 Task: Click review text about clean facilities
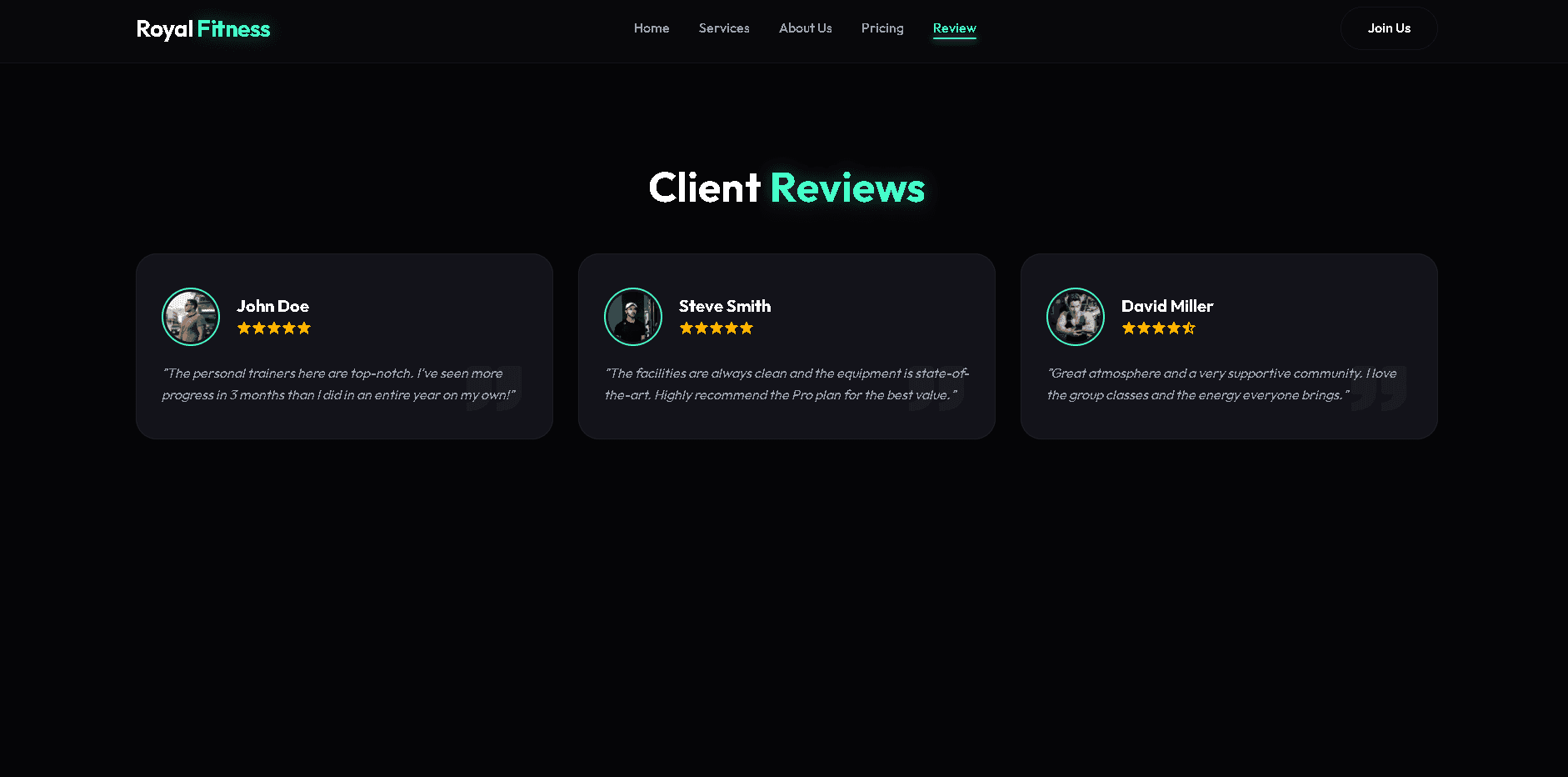tap(786, 384)
